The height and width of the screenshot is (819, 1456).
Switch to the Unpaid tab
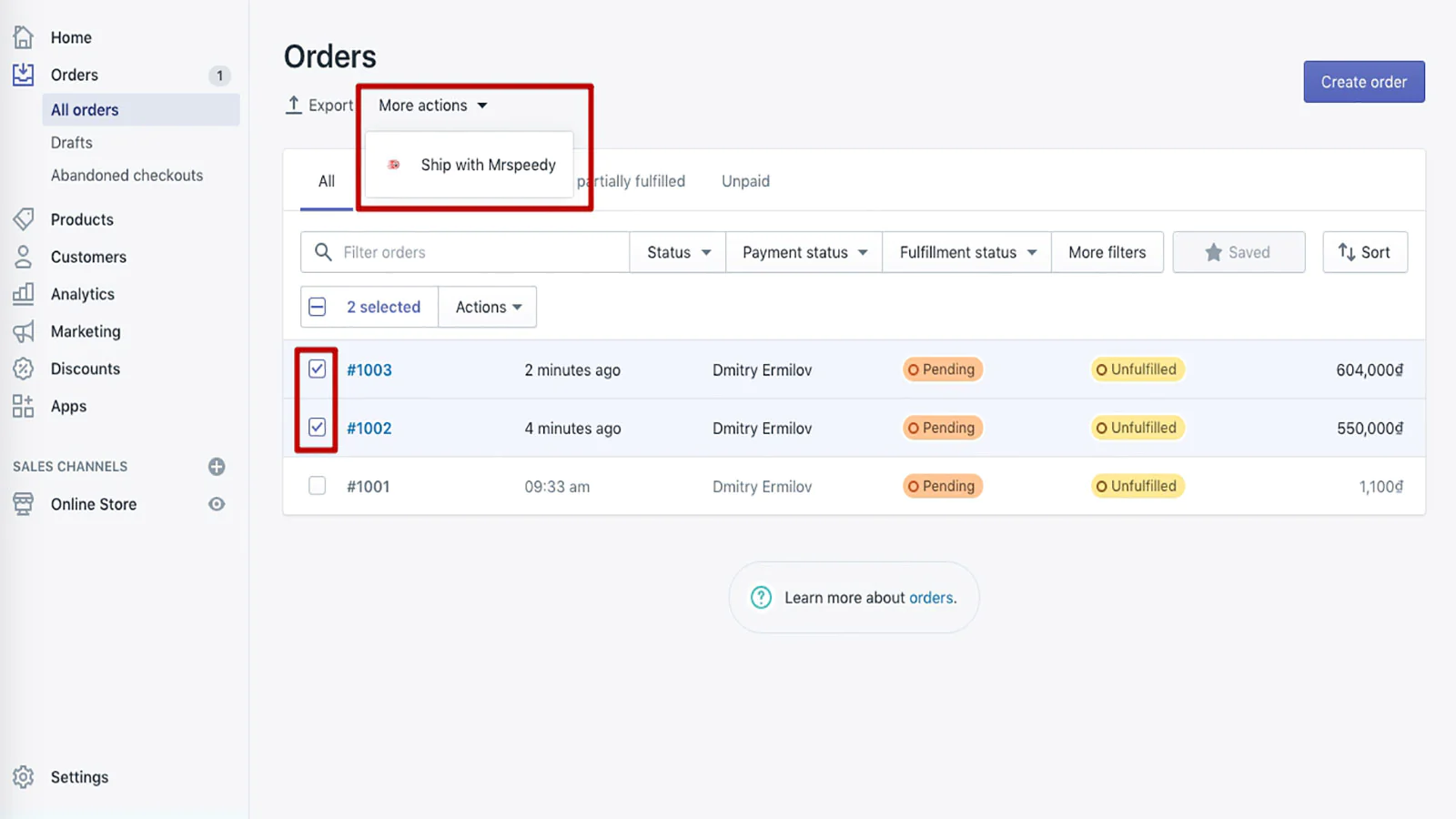click(x=745, y=181)
